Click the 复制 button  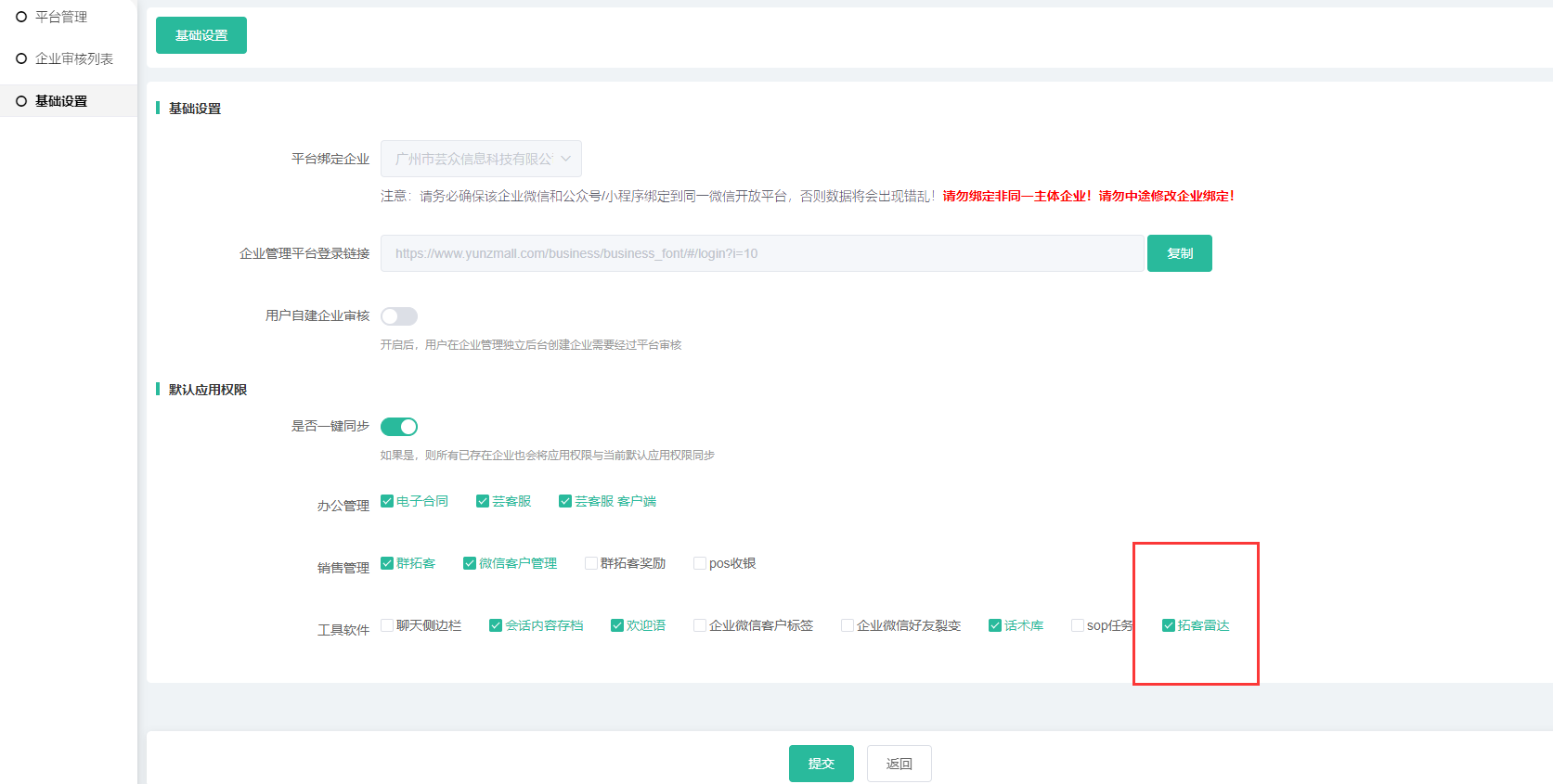(x=1179, y=253)
